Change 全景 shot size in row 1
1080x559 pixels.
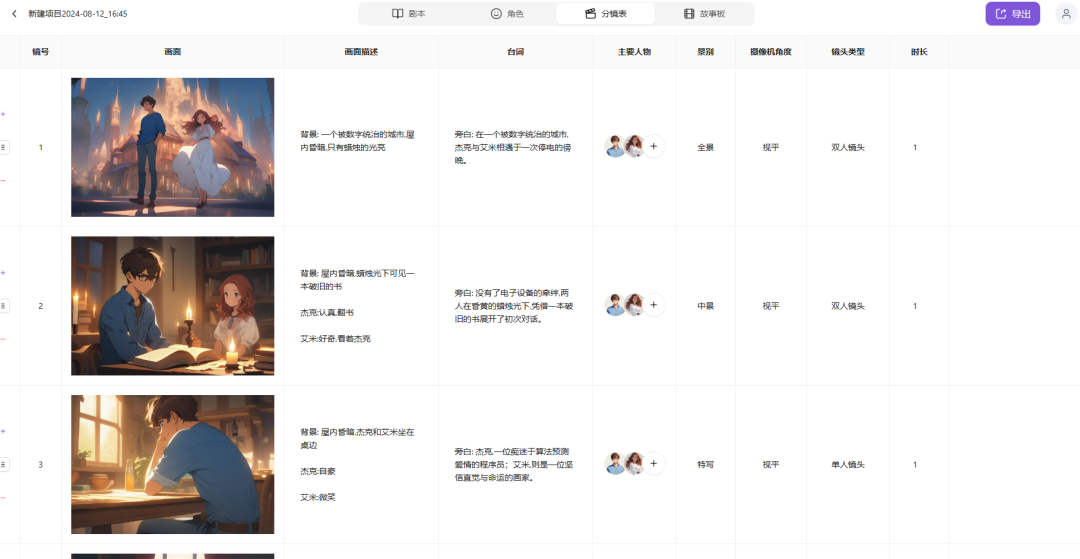(705, 147)
